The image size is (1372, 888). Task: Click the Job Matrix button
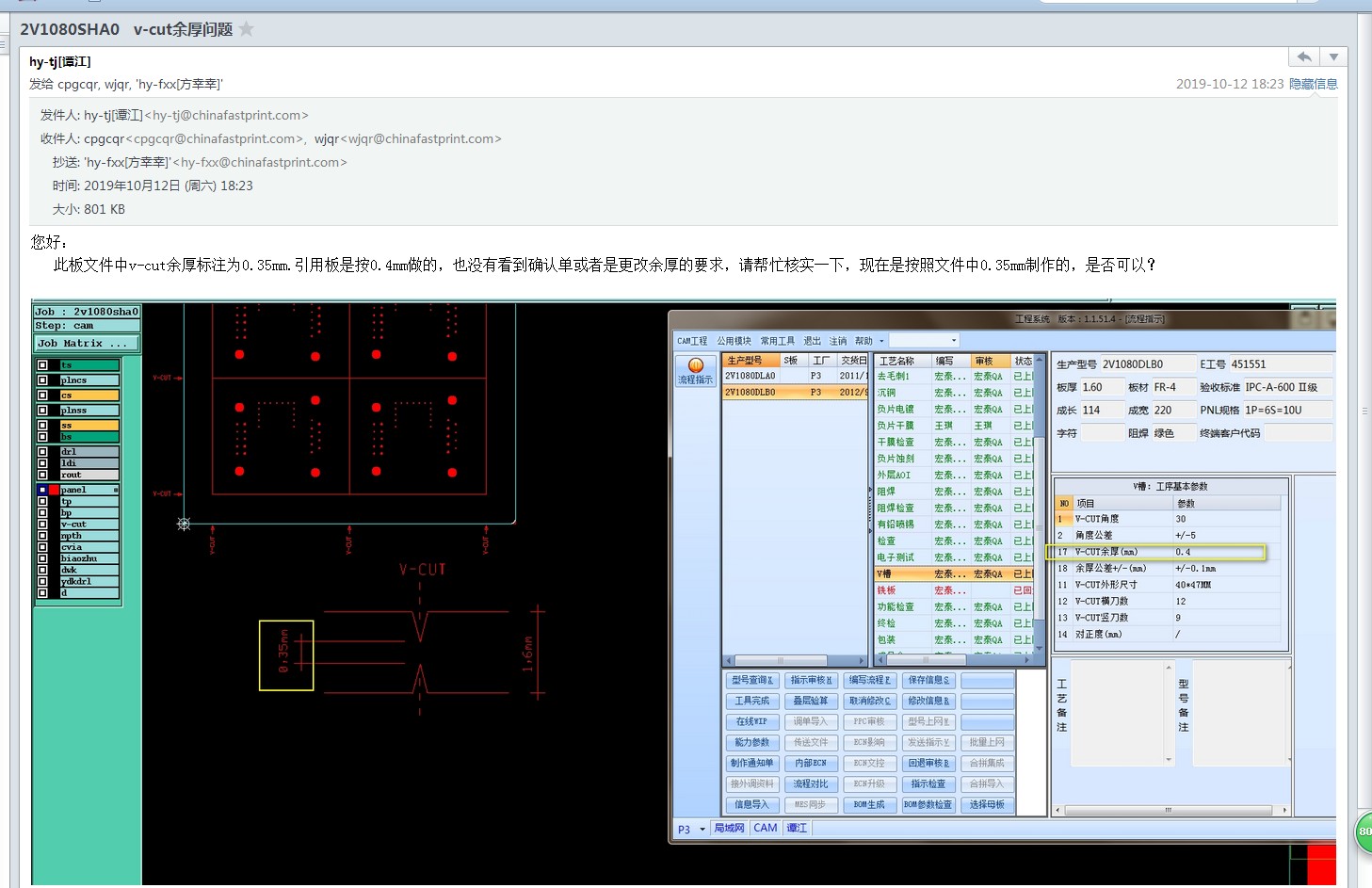point(87,344)
